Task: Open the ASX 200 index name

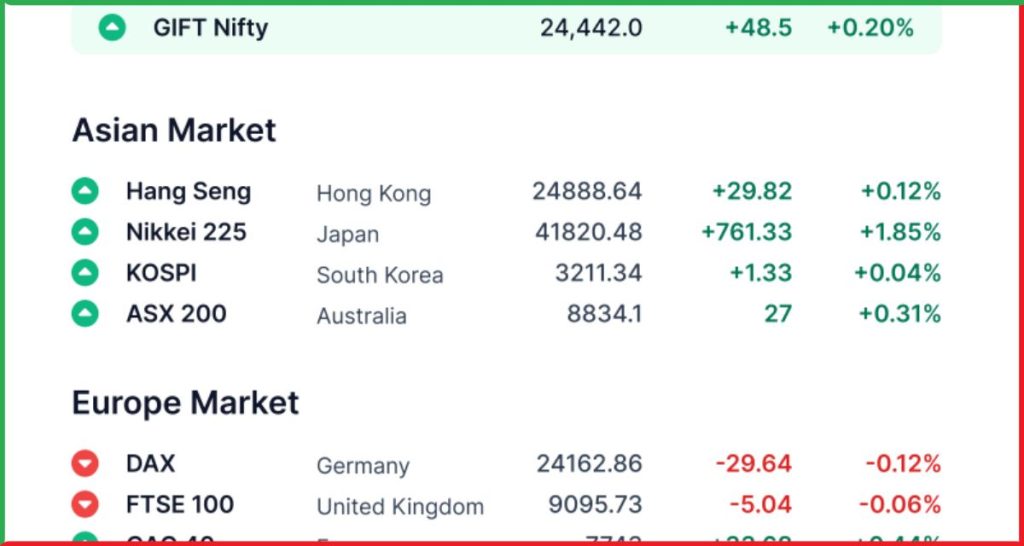Action: 176,313
